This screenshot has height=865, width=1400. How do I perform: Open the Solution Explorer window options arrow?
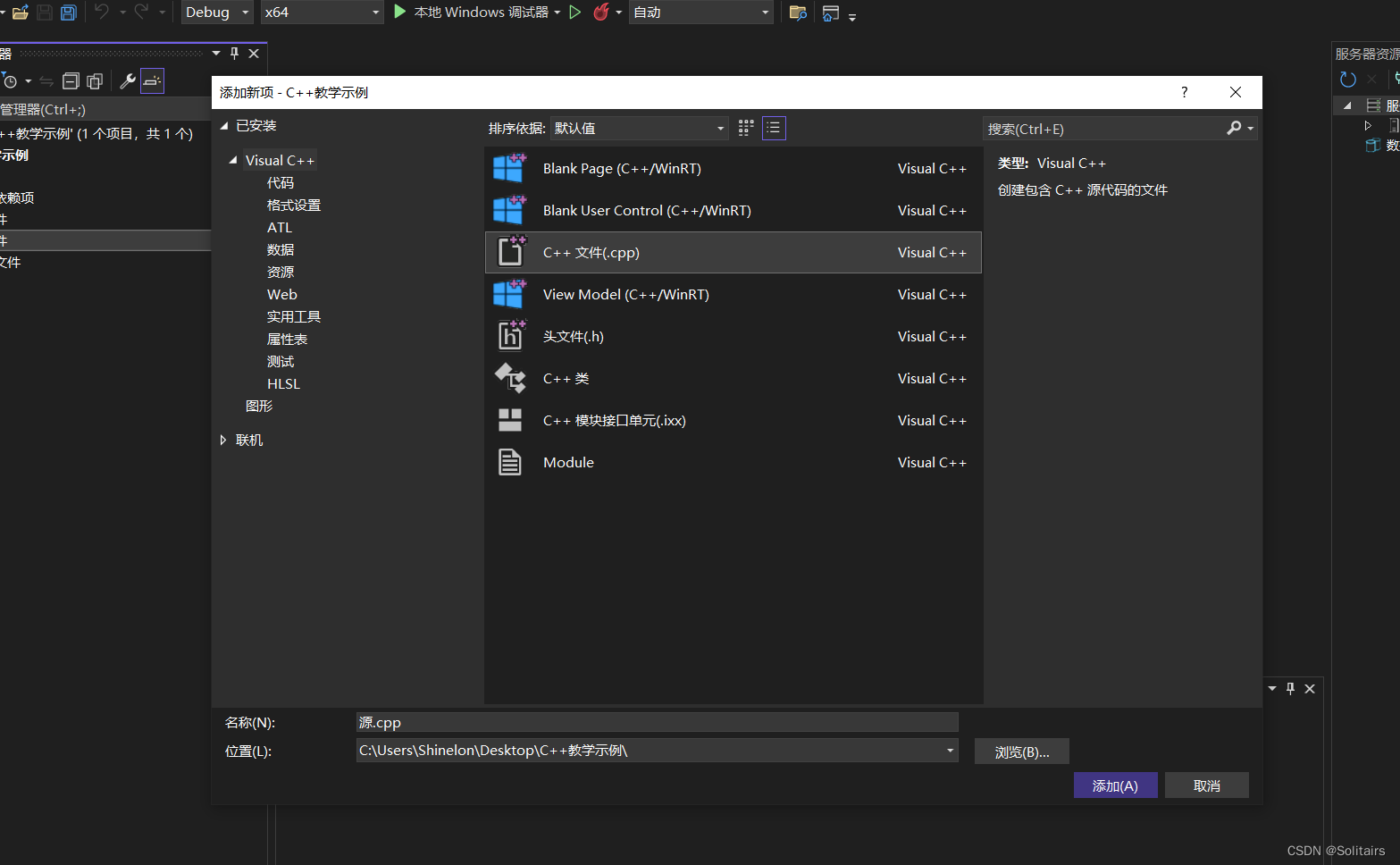[x=216, y=54]
